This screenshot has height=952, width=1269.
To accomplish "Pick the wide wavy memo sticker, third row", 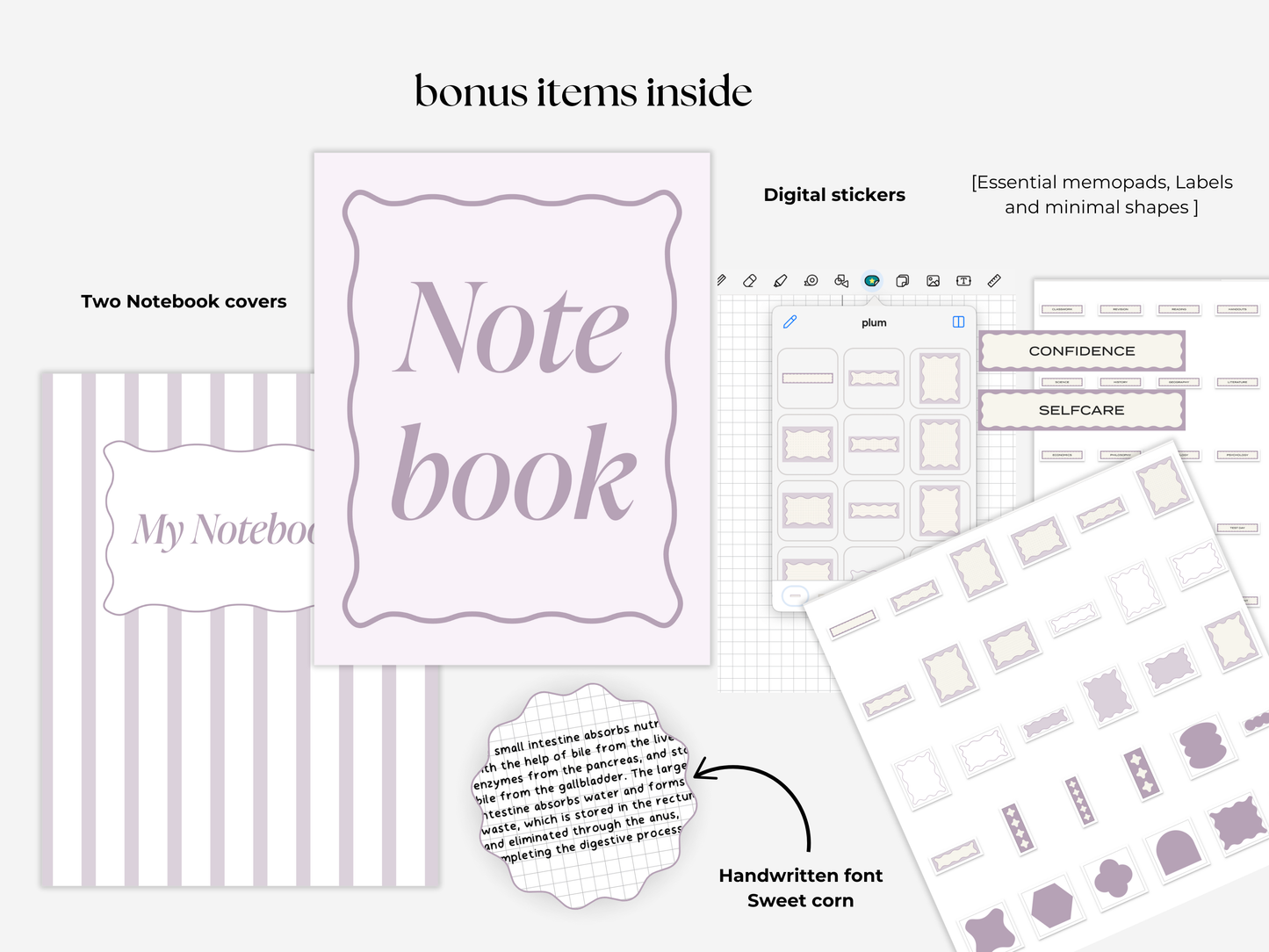I will pyautogui.click(x=808, y=510).
